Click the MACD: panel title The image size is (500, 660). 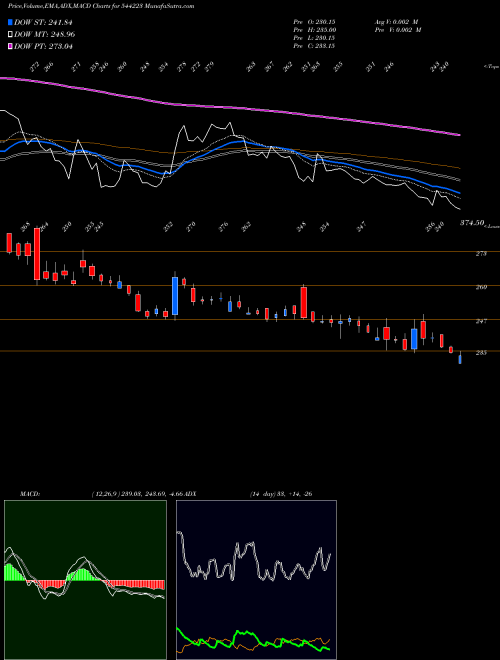tap(29, 494)
